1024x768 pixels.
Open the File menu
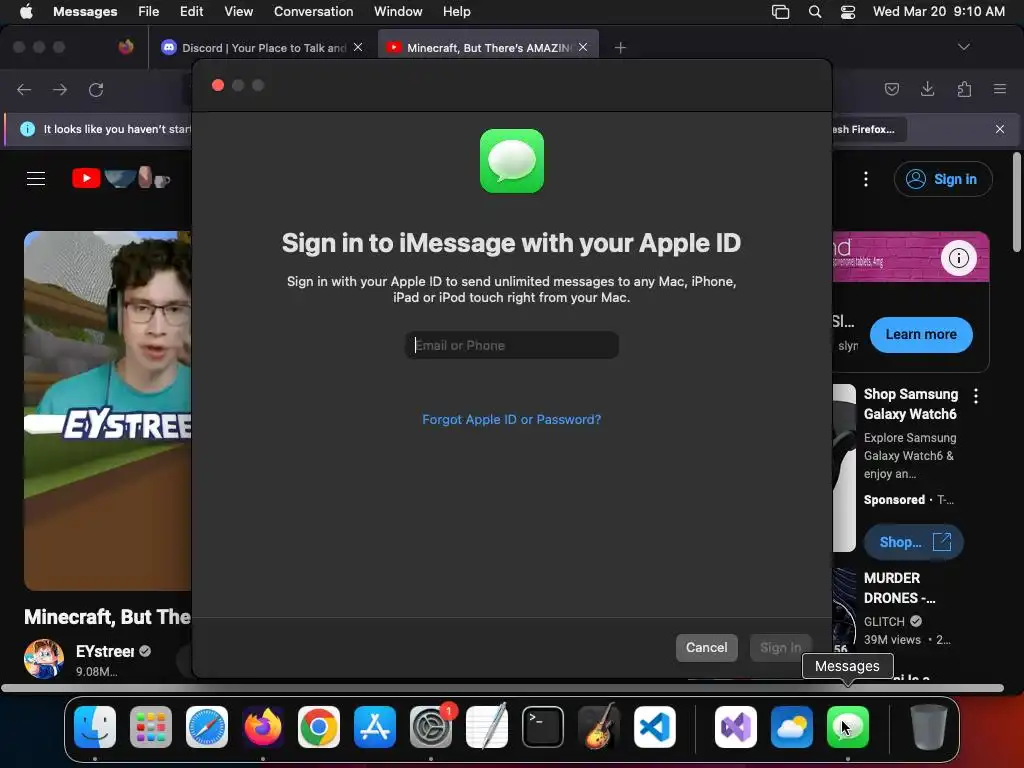[x=148, y=12]
